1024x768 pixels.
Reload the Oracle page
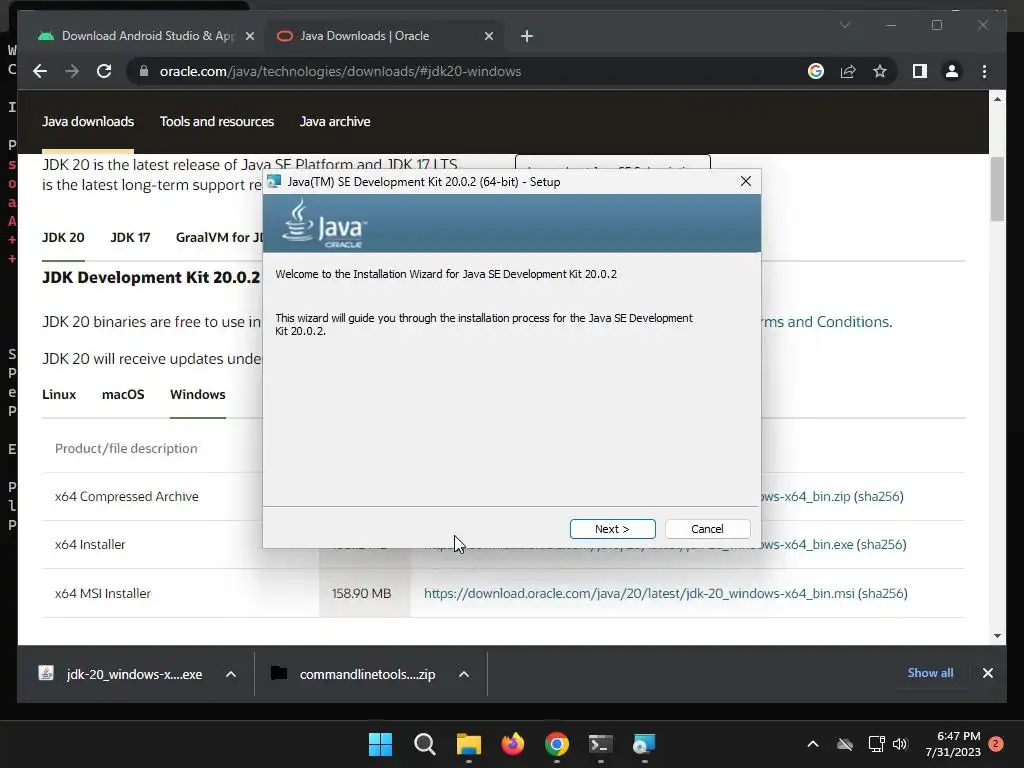[104, 71]
